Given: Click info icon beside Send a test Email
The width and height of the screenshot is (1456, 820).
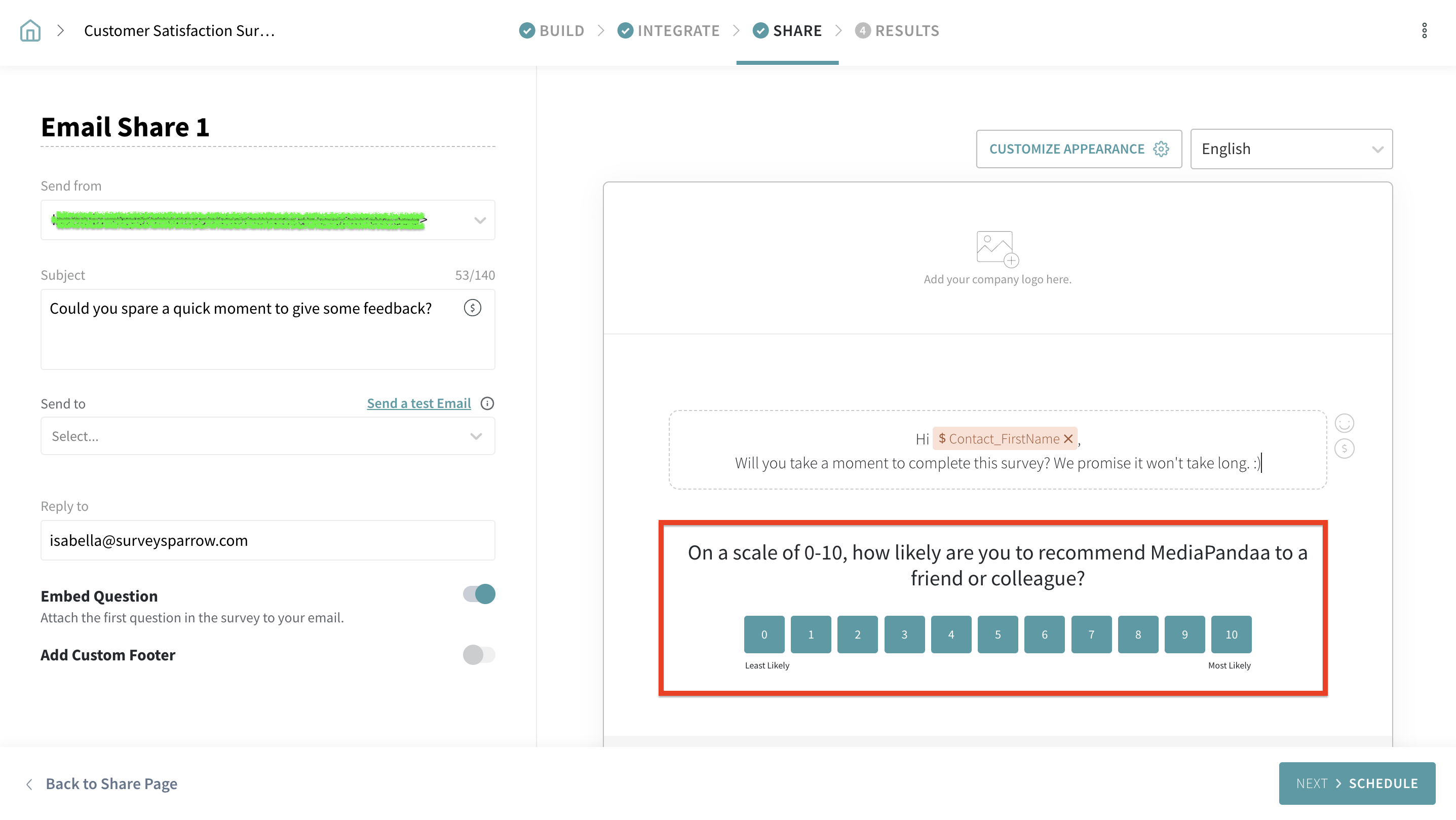Looking at the screenshot, I should [x=487, y=403].
